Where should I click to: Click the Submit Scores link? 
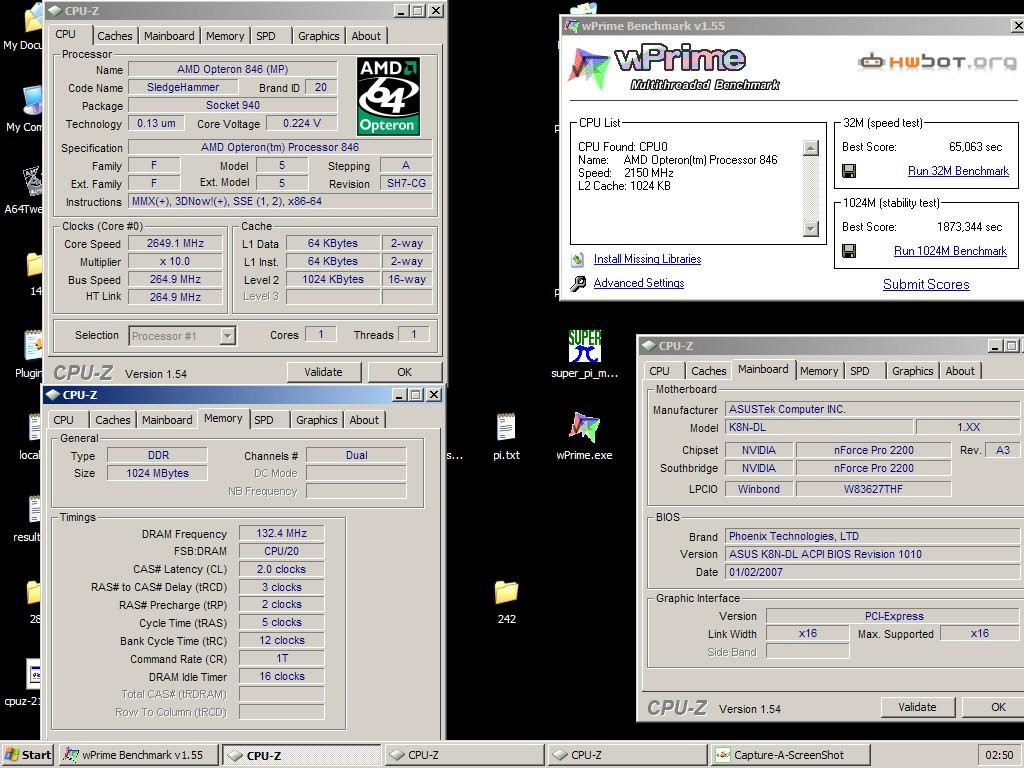[x=926, y=284]
